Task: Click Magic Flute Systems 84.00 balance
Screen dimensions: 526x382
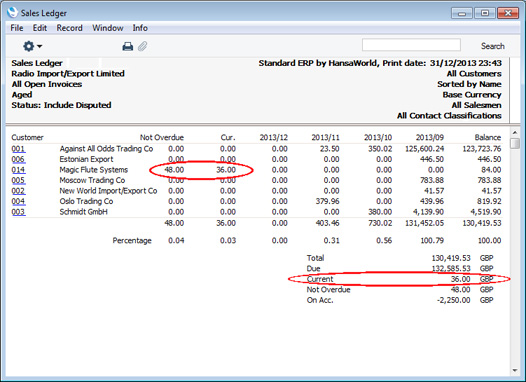Action: pyautogui.click(x=491, y=170)
